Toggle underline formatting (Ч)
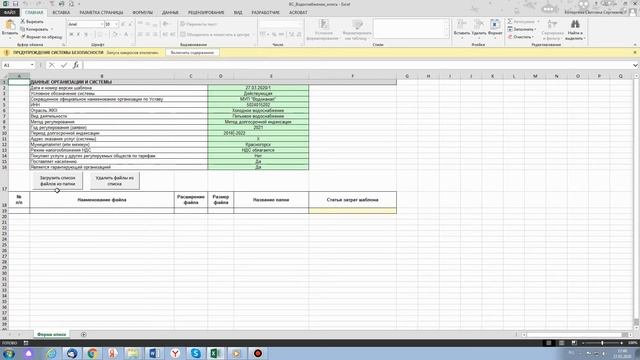Screen dimensions: 640x360 pos(86,34)
